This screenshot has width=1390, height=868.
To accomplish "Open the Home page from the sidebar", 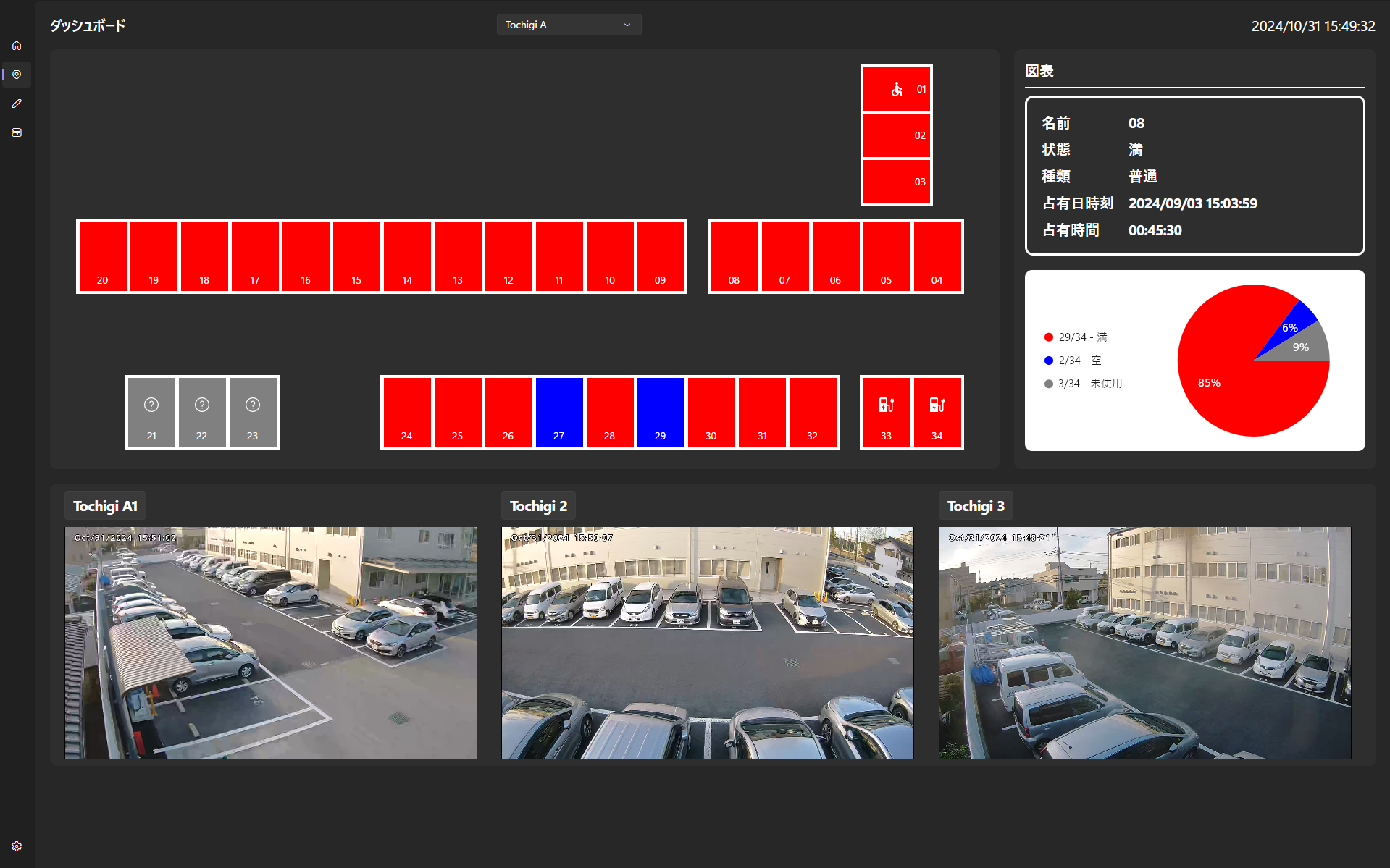I will (16, 45).
